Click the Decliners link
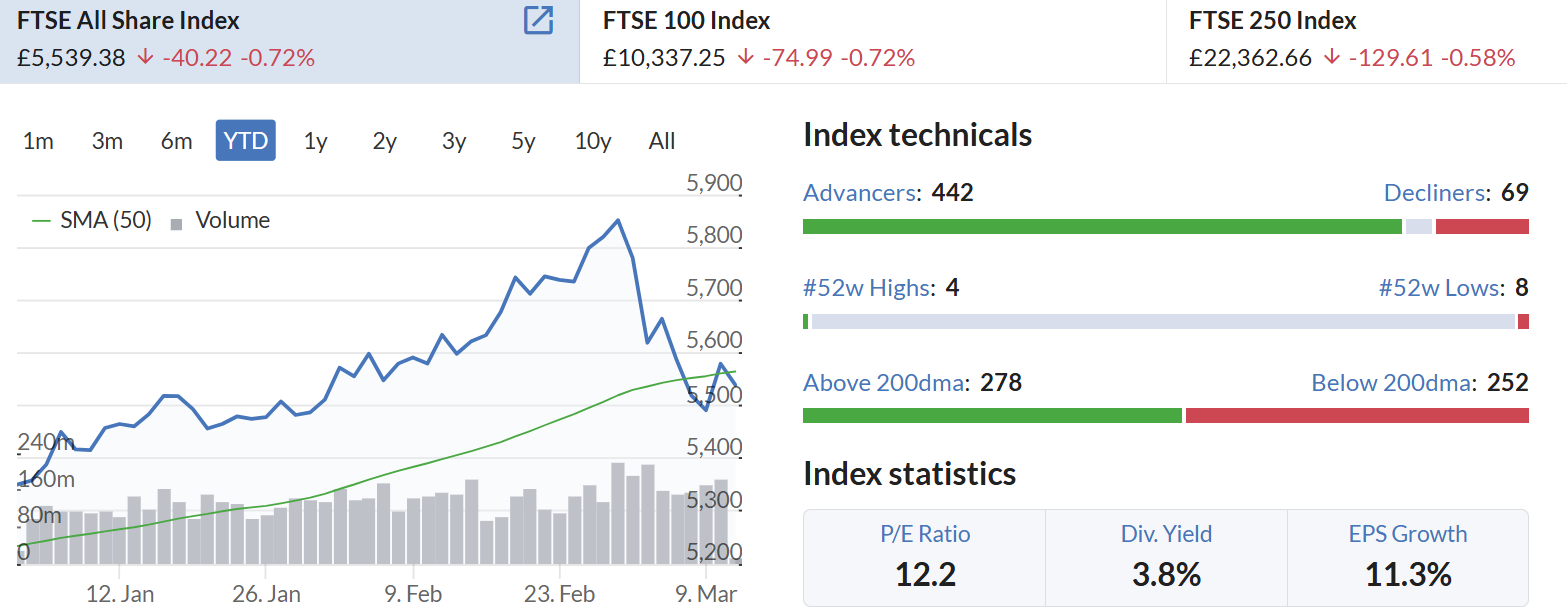The image size is (1567, 615). [1436, 192]
